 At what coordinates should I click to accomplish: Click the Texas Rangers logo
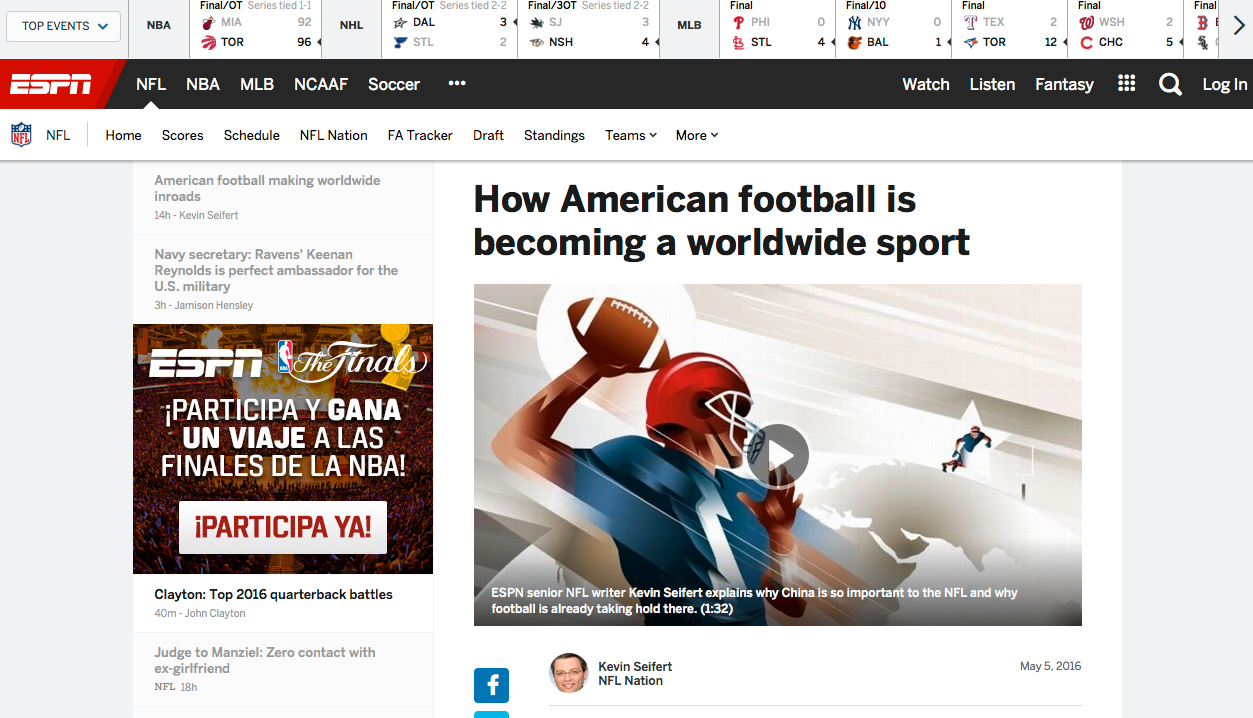[x=970, y=22]
